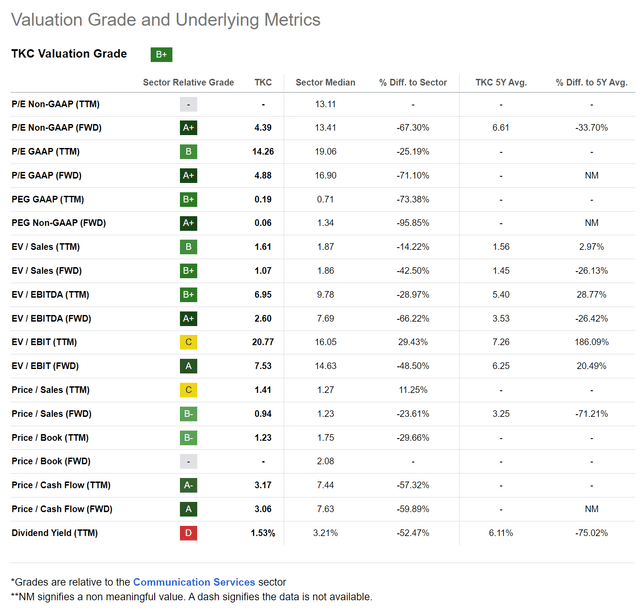Viewport: 640px width, 614px height.
Task: Click the % Diff. to 5Y Avg. column header
Action: point(591,82)
